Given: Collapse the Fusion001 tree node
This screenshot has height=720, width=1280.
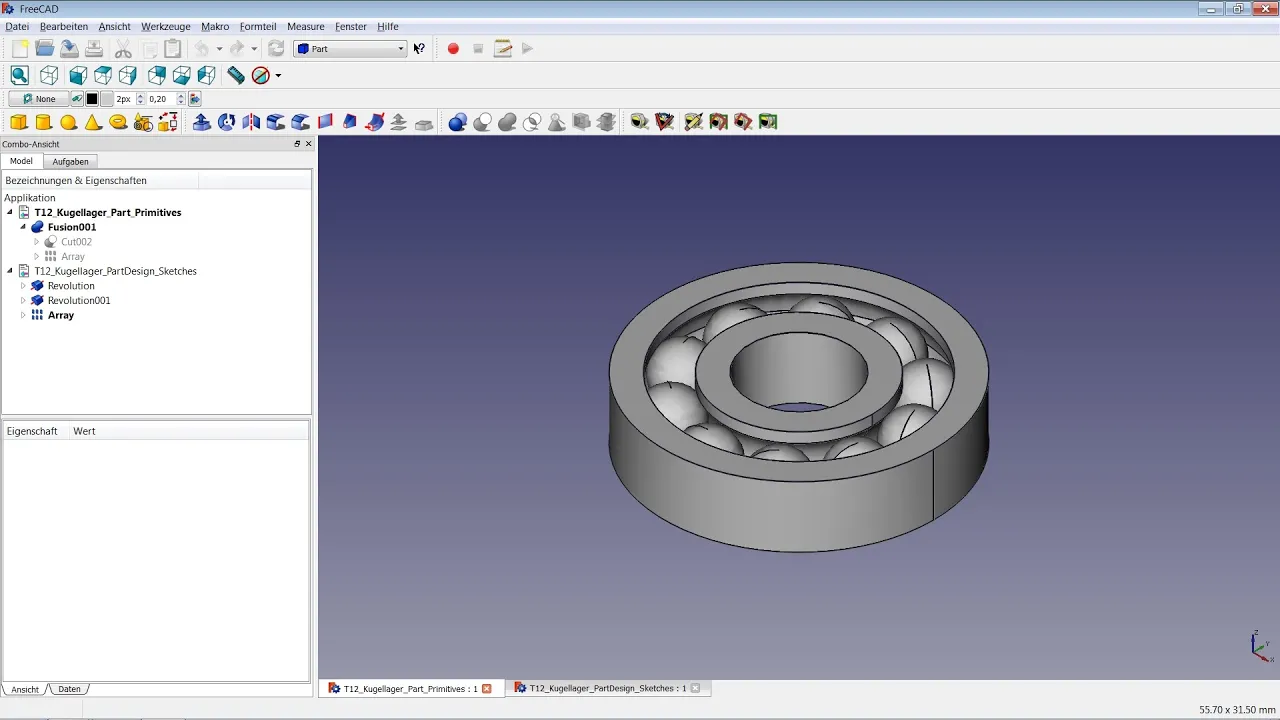Looking at the screenshot, I should pyautogui.click(x=23, y=227).
